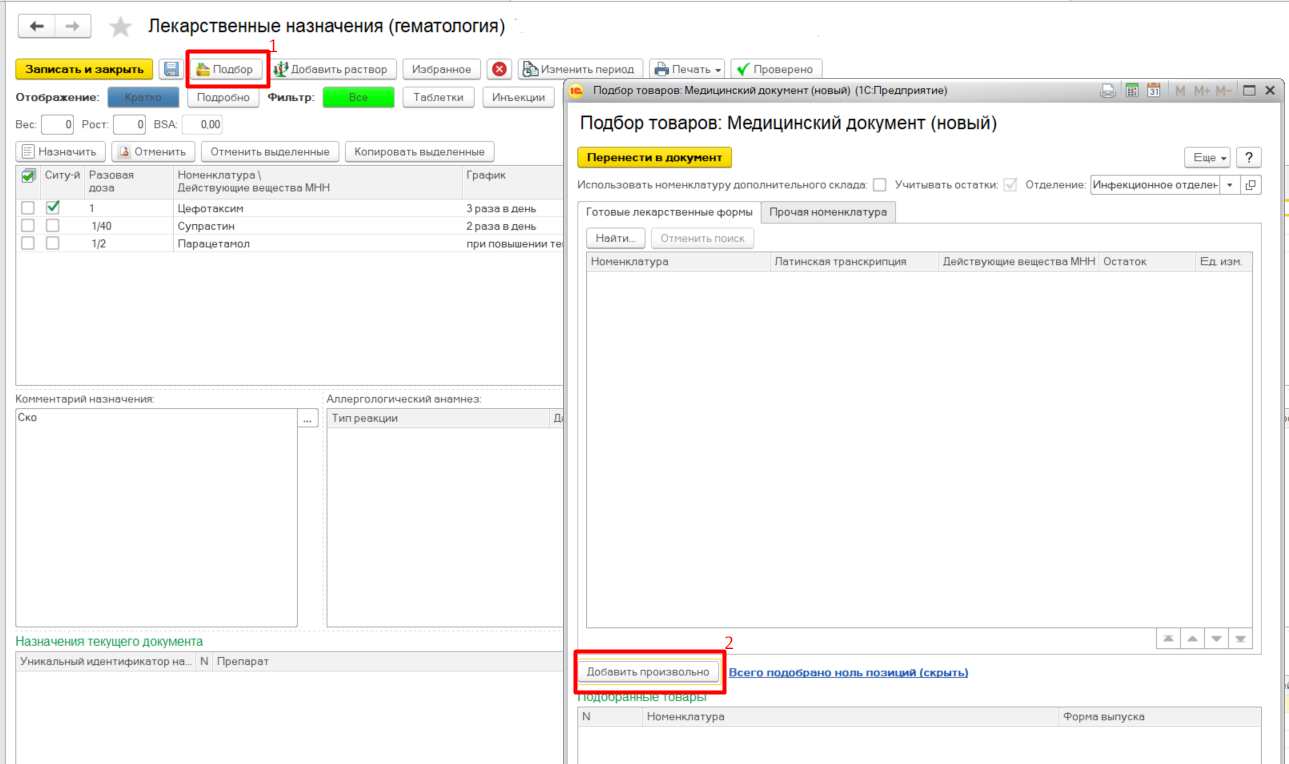Jump to last row with bottom arrow

tap(1241, 638)
